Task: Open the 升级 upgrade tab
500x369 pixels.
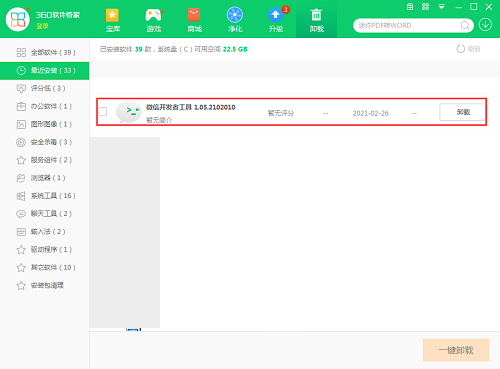Action: pyautogui.click(x=276, y=20)
